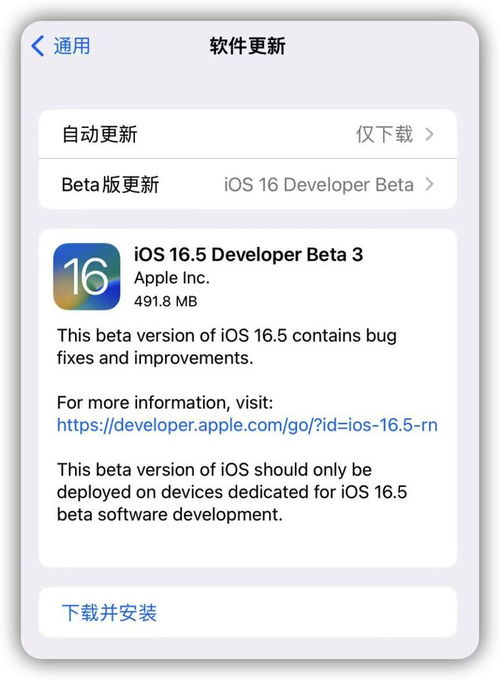The width and height of the screenshot is (500, 680).
Task: Tap the beta software development warning paragraph
Action: coord(232,492)
